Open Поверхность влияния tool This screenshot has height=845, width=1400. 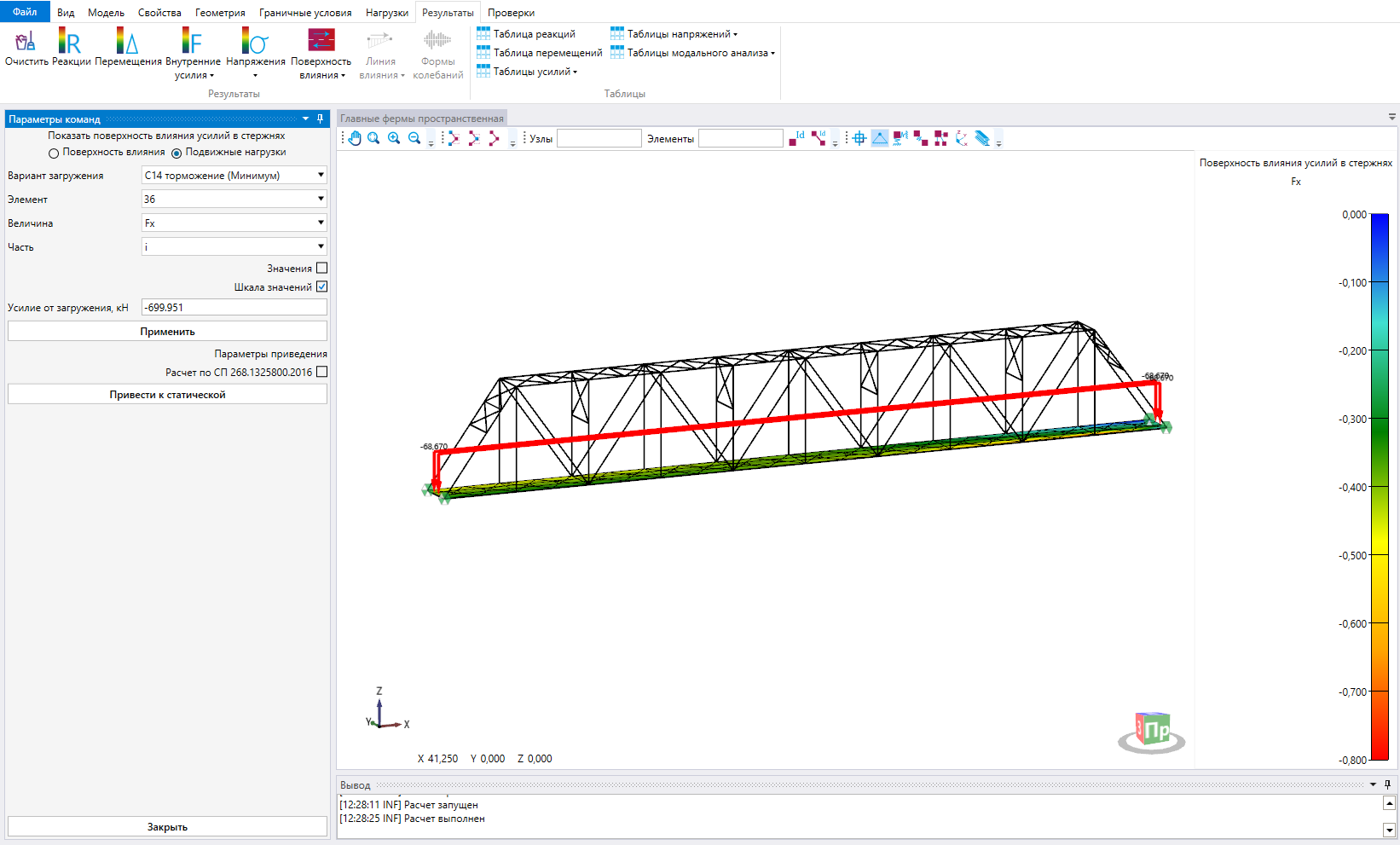click(x=321, y=54)
